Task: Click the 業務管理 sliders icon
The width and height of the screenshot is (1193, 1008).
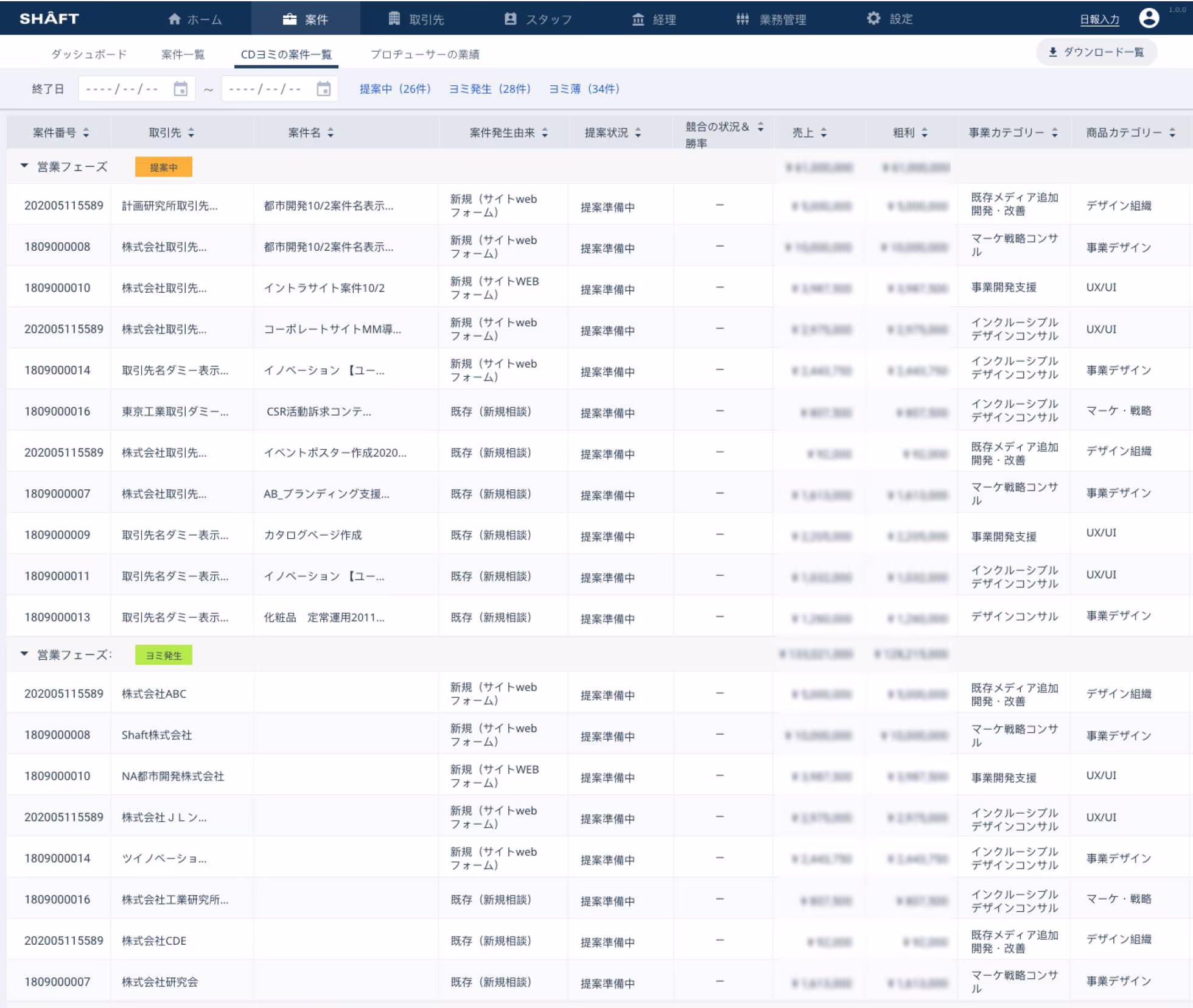Action: click(x=743, y=19)
